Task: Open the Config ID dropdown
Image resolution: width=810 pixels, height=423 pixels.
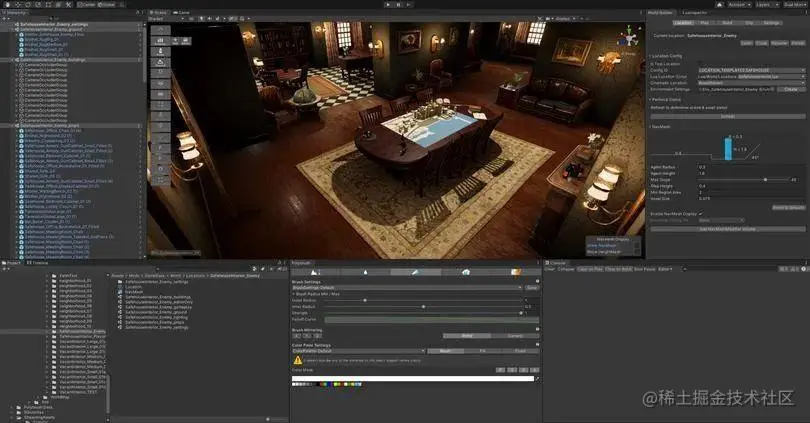Action: pyautogui.click(x=752, y=70)
